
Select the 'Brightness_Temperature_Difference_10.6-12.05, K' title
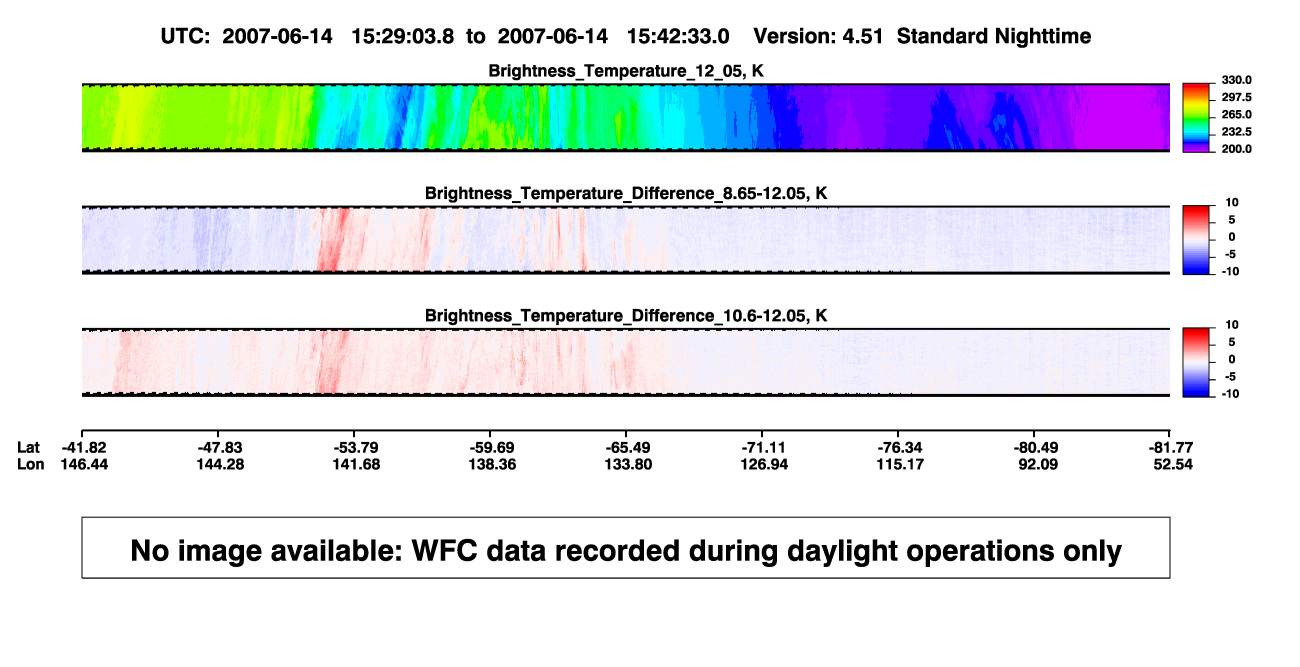(626, 316)
